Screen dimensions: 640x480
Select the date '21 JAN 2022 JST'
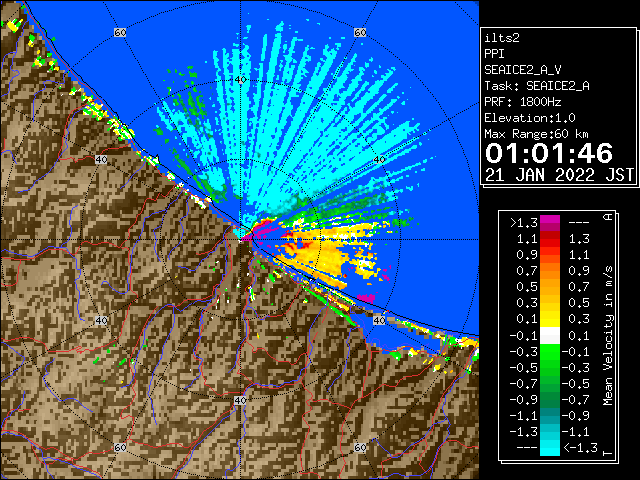[559, 175]
